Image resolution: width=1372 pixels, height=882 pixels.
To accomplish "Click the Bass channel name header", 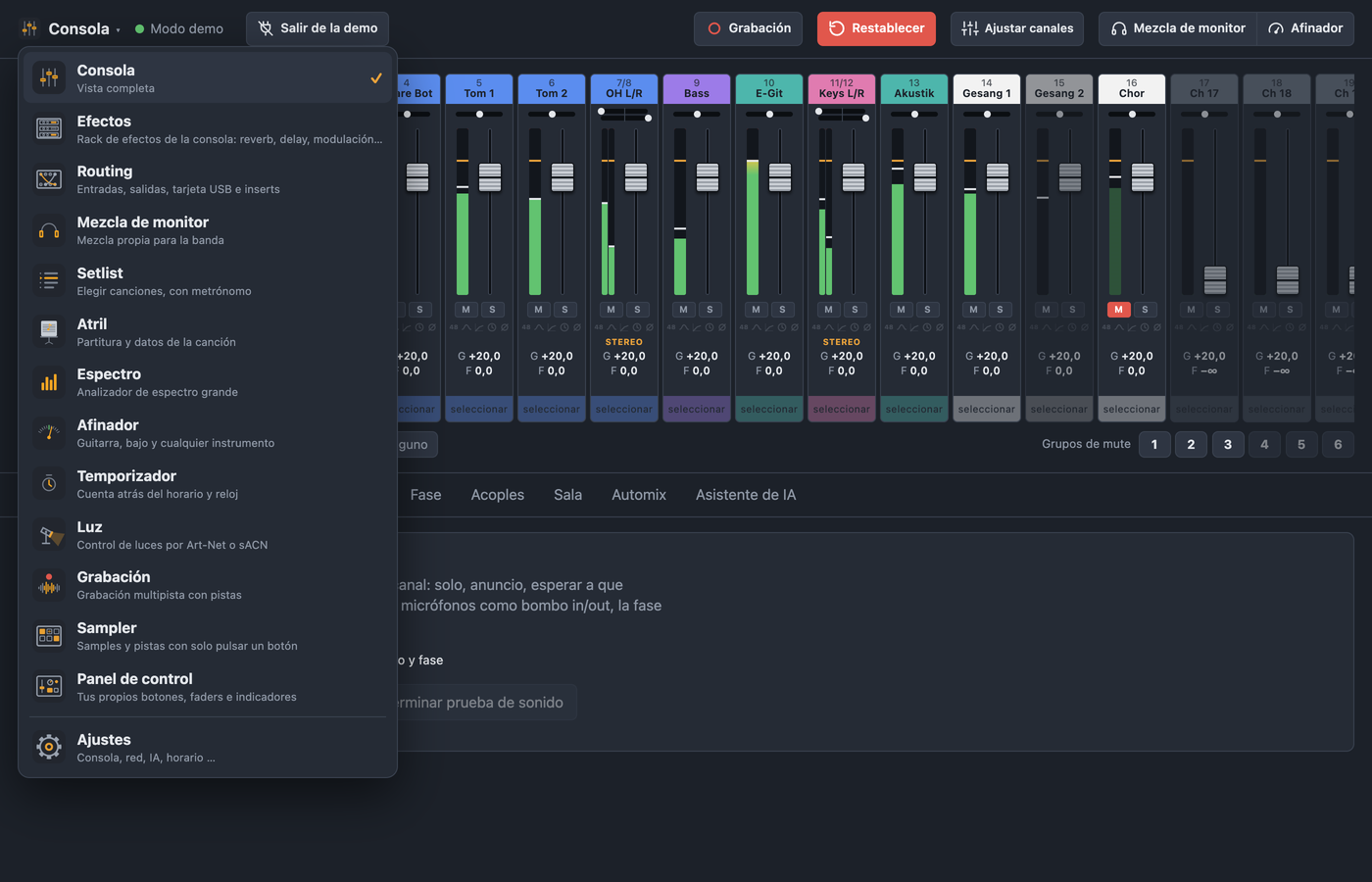I will (697, 89).
